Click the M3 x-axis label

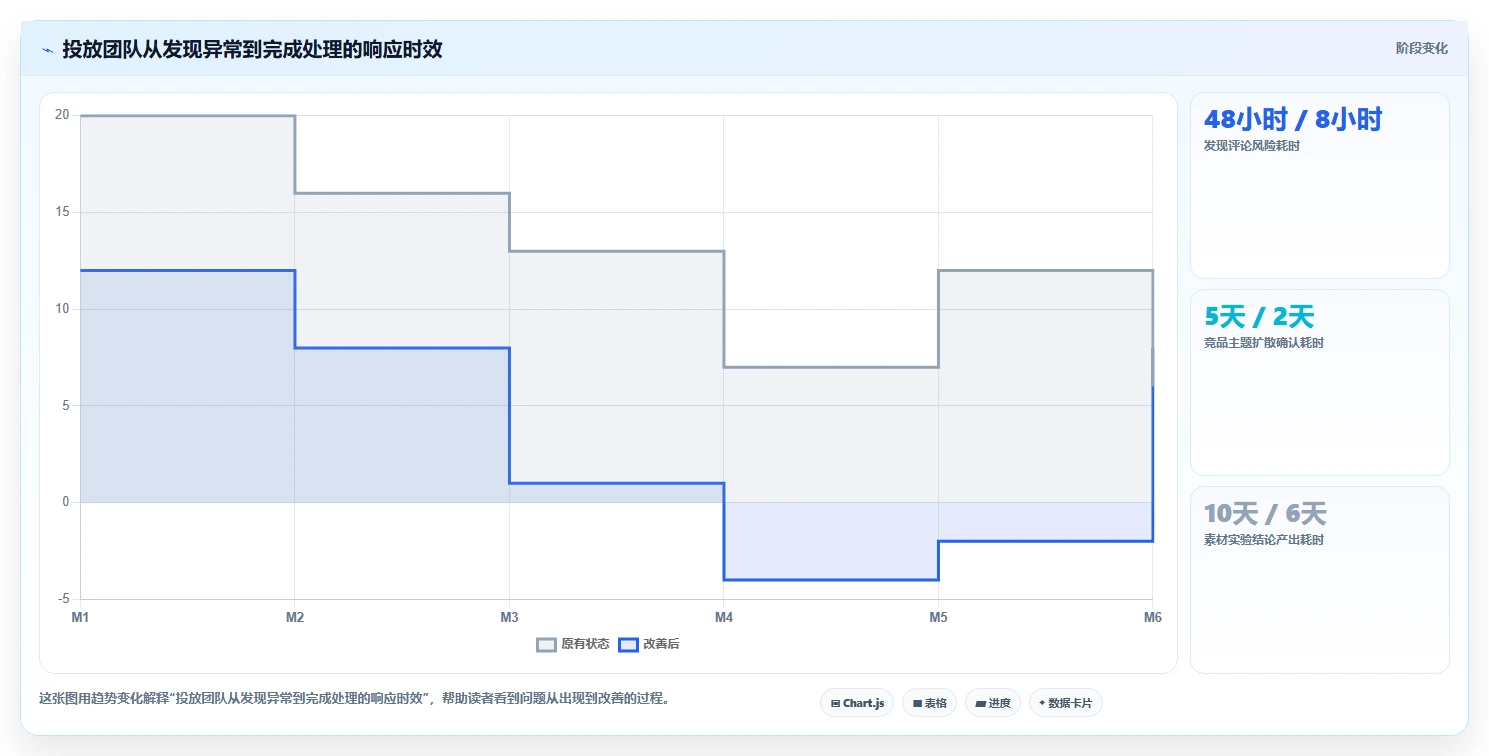[x=509, y=618]
